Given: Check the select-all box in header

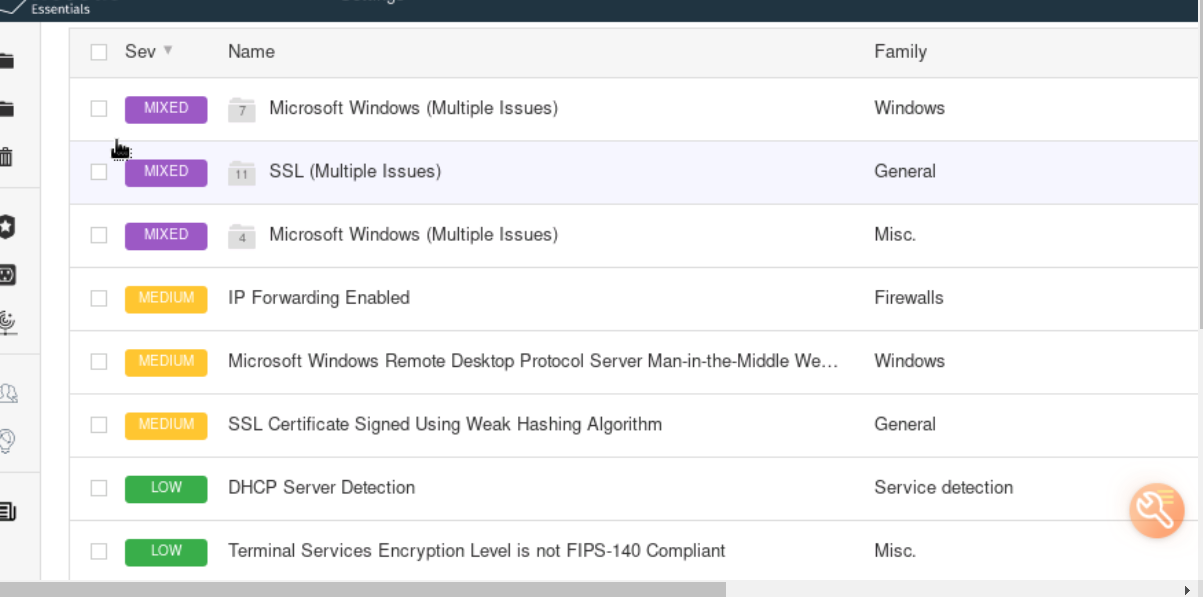Looking at the screenshot, I should [99, 52].
